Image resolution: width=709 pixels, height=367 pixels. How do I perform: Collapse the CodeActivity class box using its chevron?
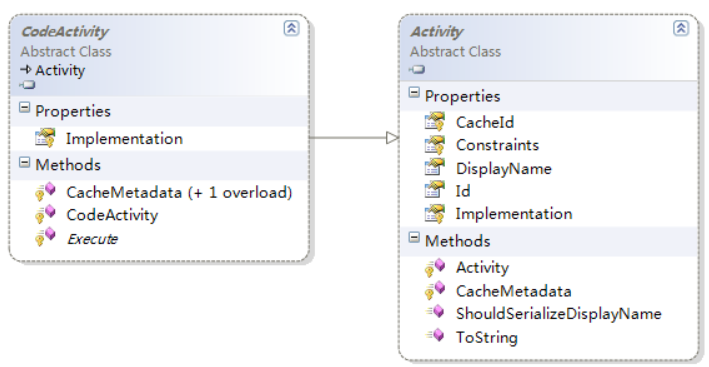point(291,28)
